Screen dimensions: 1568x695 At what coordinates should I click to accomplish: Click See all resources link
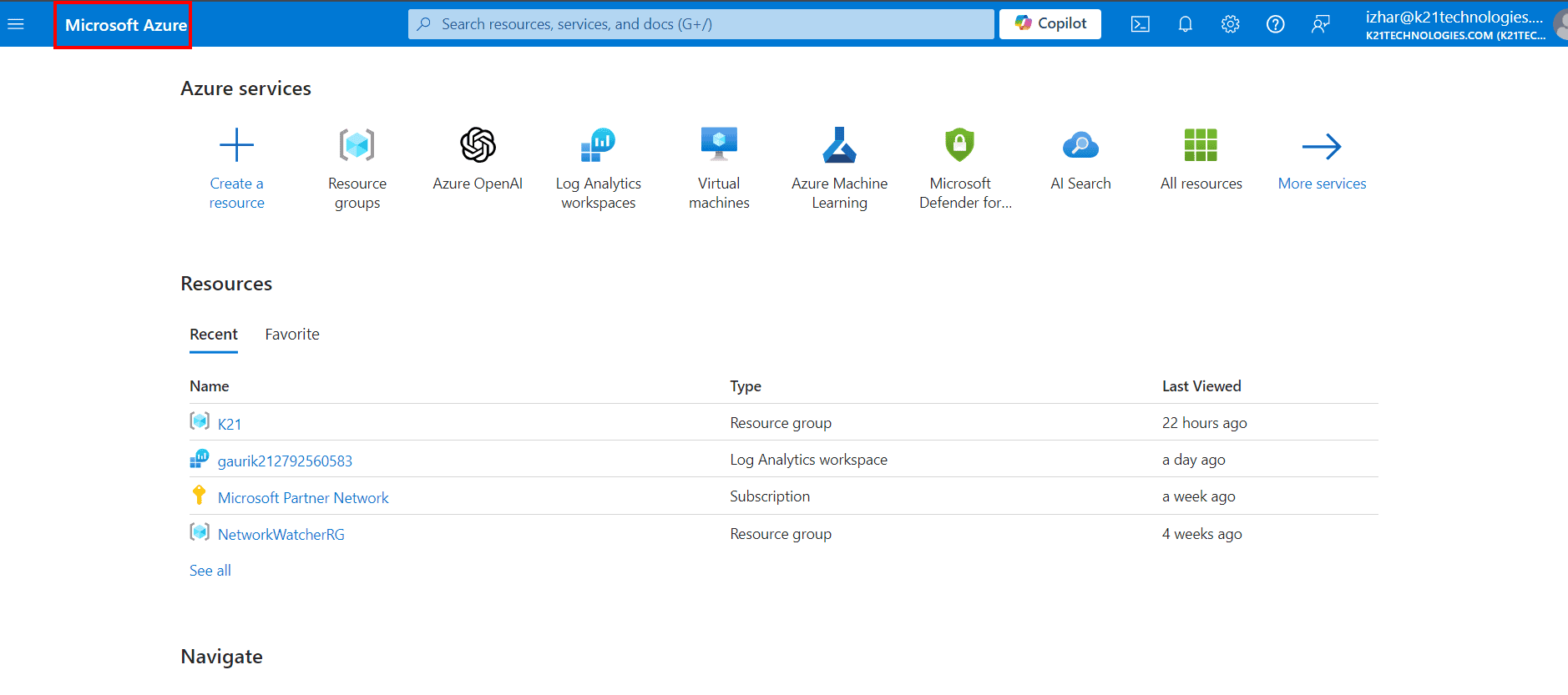pyautogui.click(x=210, y=571)
